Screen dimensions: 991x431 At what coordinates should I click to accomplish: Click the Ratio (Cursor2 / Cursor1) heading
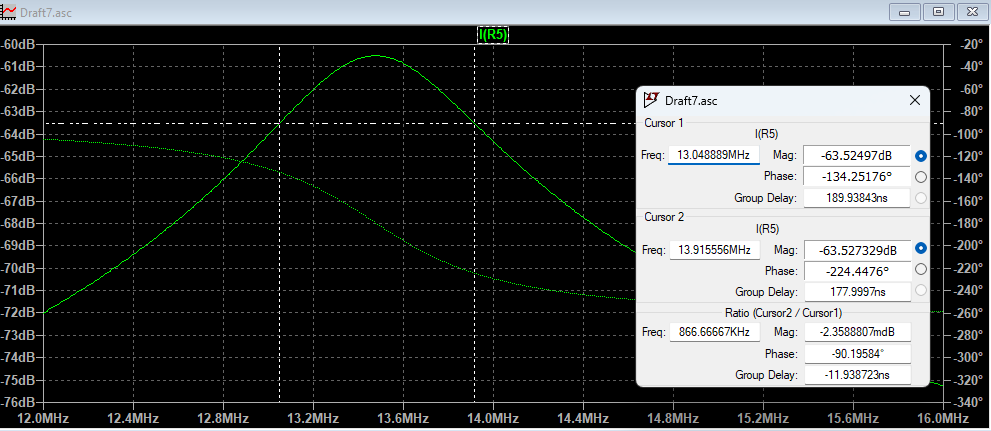tap(783, 312)
